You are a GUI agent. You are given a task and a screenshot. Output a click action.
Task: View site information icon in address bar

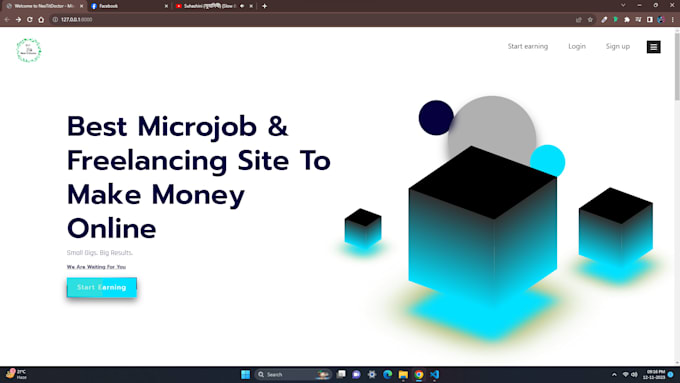pos(55,20)
